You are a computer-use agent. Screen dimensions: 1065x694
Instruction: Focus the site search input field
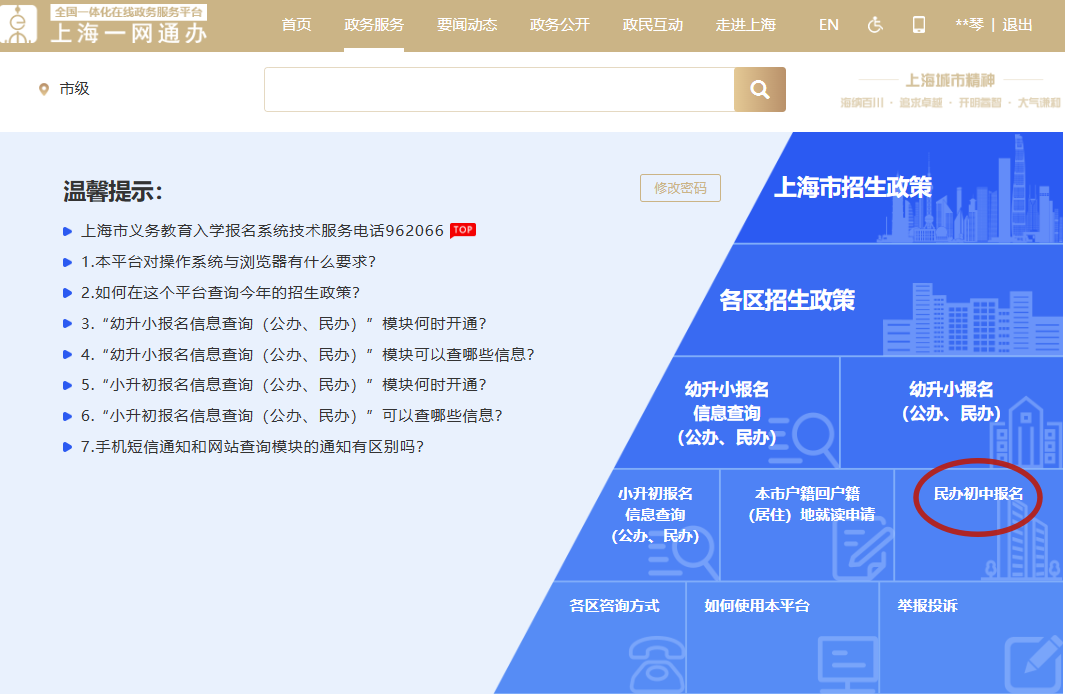(x=498, y=90)
